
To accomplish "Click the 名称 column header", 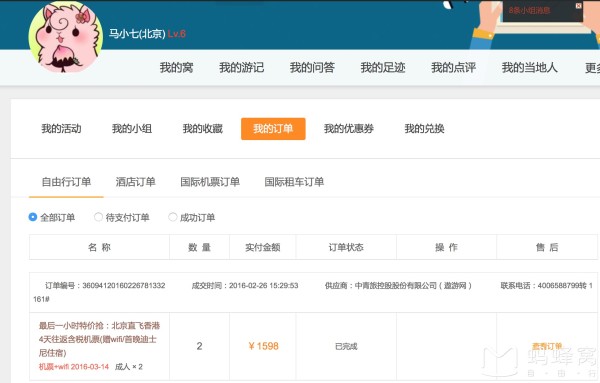I will pos(99,247).
